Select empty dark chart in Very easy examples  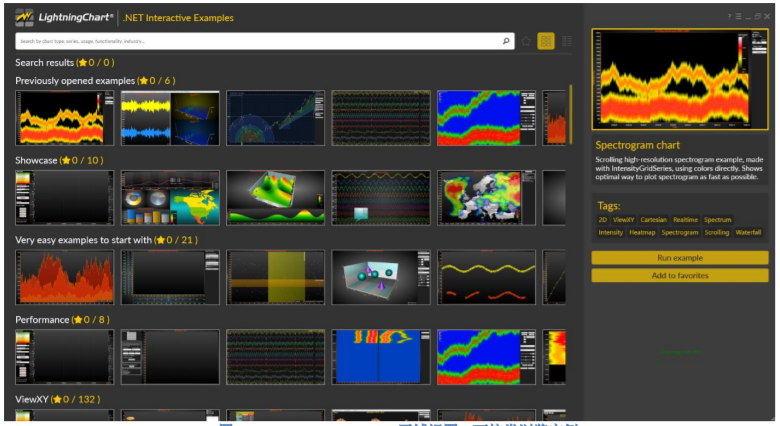[x=170, y=277]
